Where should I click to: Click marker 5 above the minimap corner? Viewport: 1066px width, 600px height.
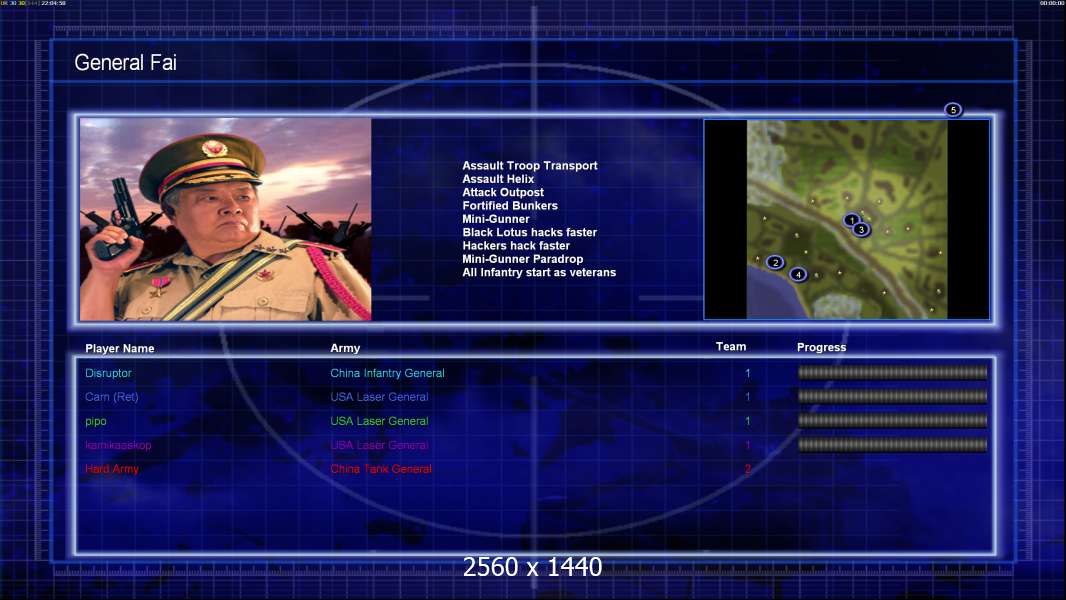tap(953, 110)
